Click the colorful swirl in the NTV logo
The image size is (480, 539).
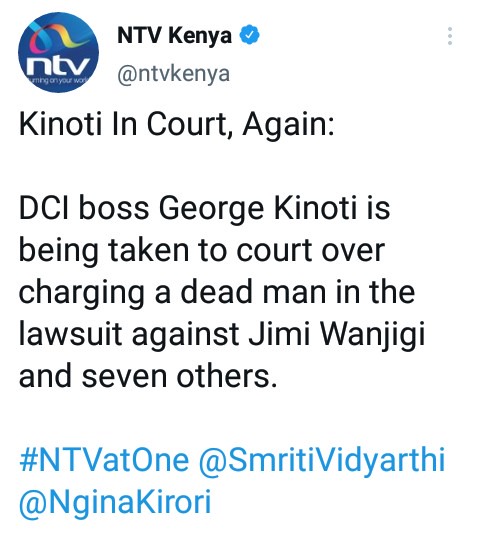(56, 36)
